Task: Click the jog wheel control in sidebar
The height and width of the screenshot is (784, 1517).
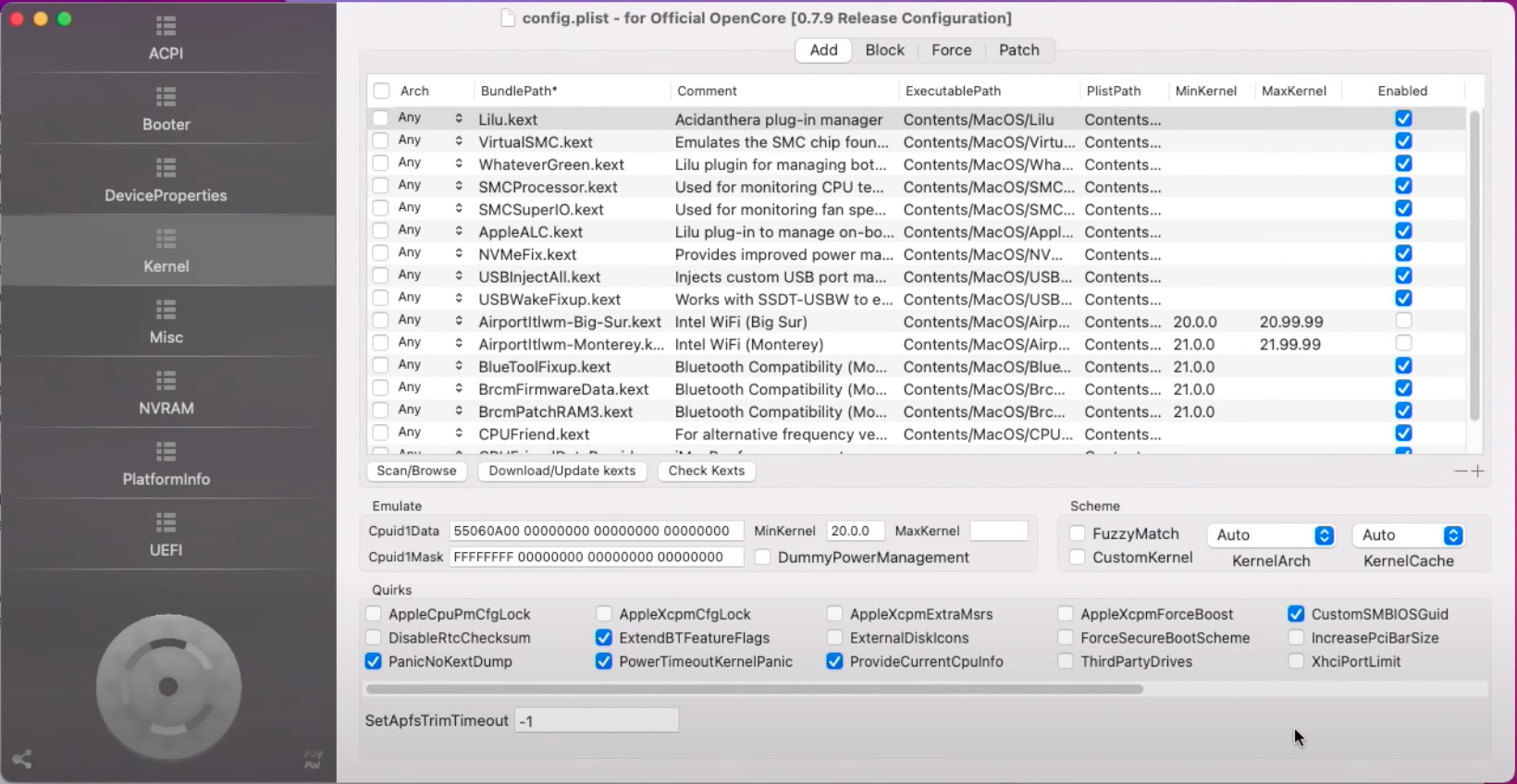Action: tap(168, 687)
